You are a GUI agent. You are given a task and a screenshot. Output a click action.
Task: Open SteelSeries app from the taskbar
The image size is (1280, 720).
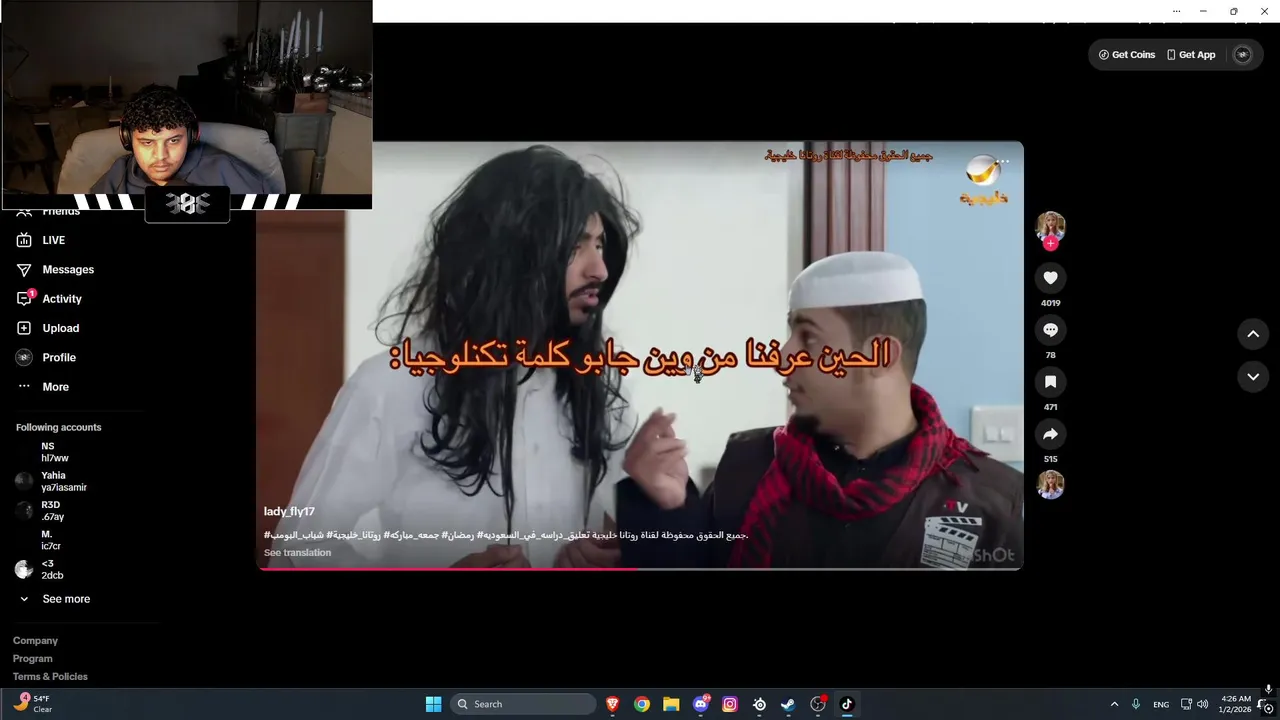759,704
